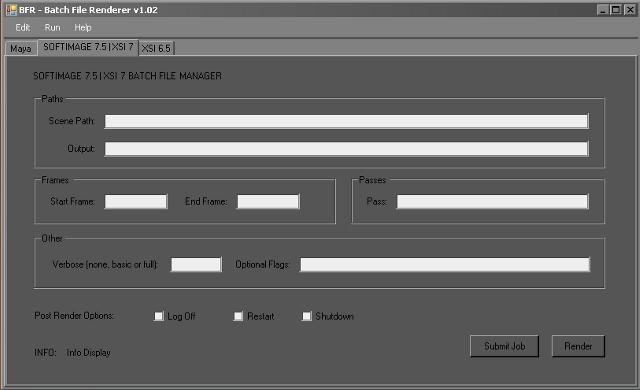640x390 pixels.
Task: Open the Edit menu
Action: pos(23,27)
